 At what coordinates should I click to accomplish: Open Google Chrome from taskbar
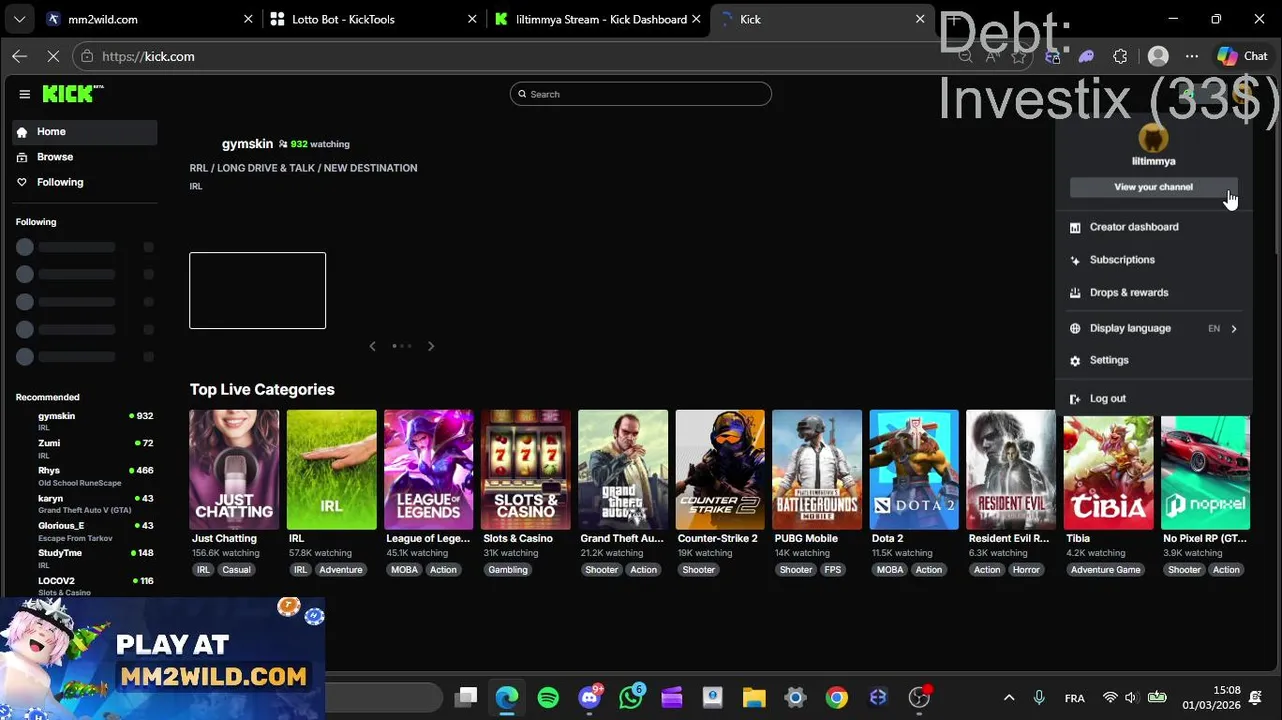[837, 698]
